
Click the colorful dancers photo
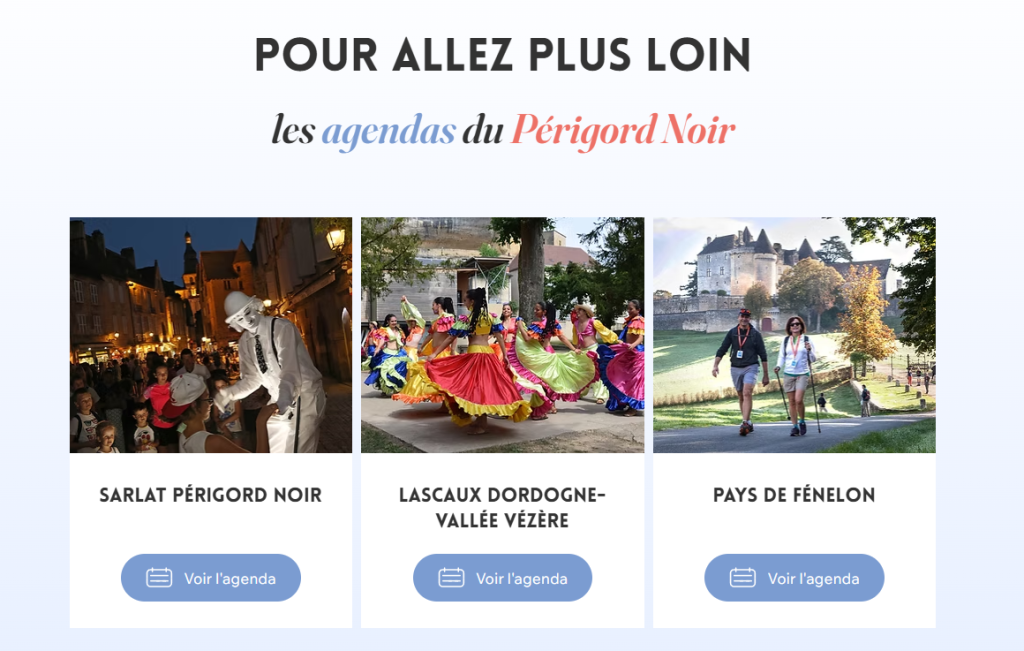[502, 335]
